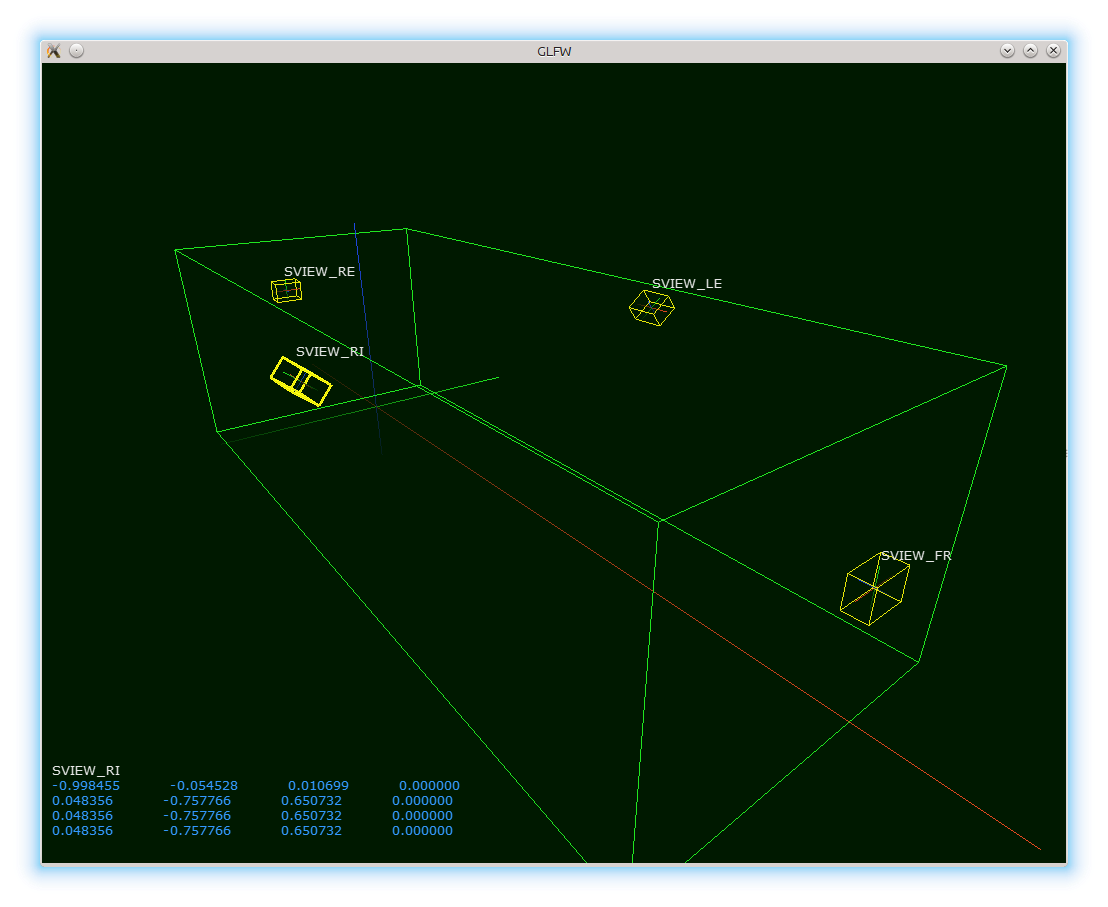Click the matrix value -0.998455
This screenshot has width=1108, height=907.
(85, 785)
